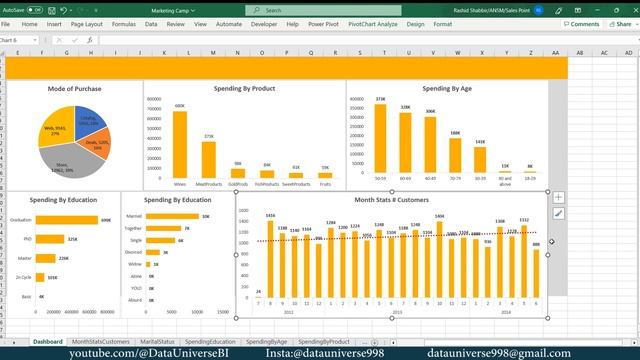Switch to MonthStatsCustomers sheet tab

100,342
